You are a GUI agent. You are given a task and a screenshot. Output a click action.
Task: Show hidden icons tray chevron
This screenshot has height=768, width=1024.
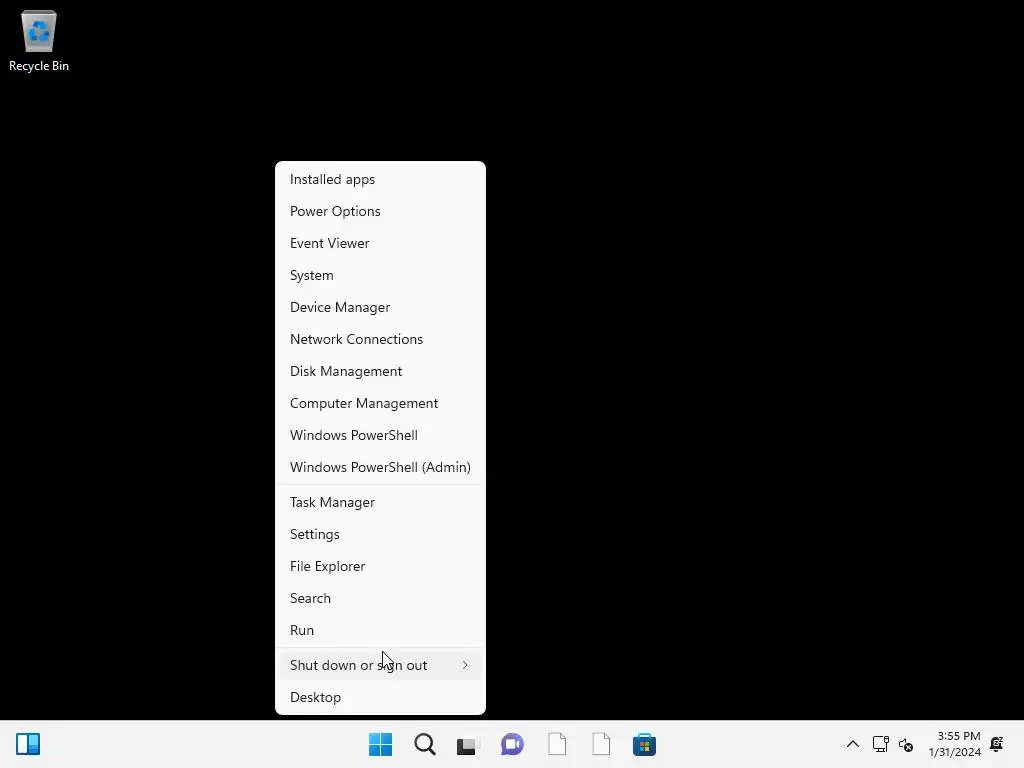[x=853, y=744]
